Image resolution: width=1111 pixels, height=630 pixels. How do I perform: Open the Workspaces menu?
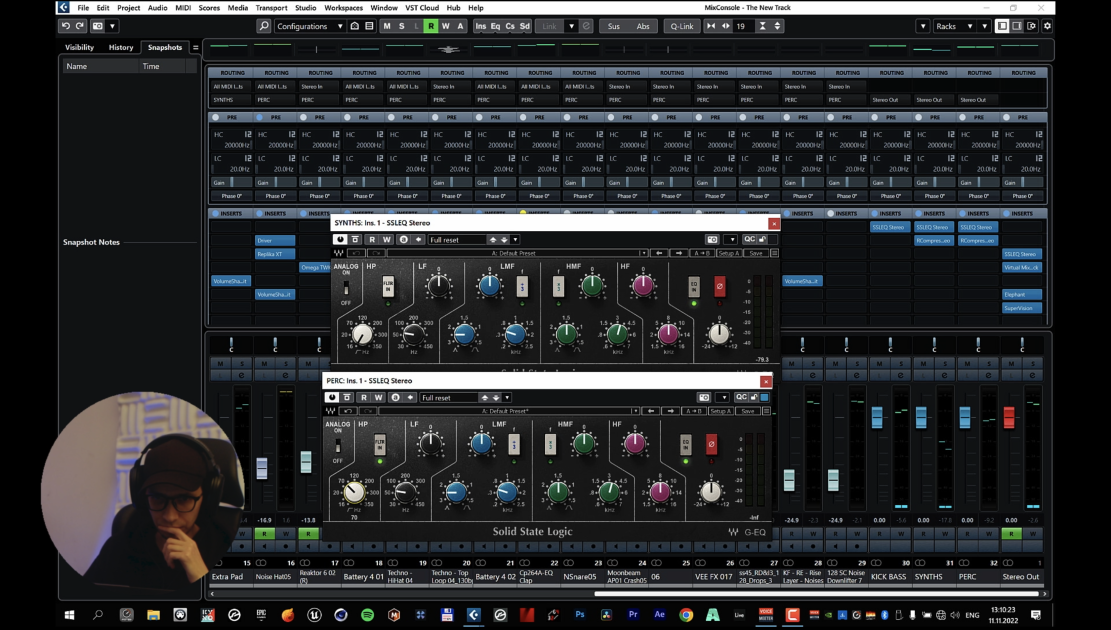click(x=344, y=8)
